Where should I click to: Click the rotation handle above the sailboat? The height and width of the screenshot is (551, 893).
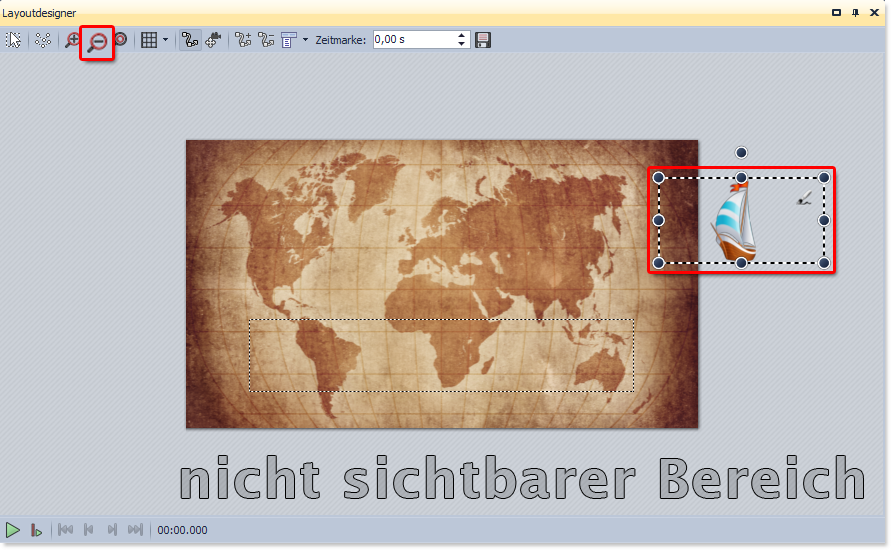point(741,152)
